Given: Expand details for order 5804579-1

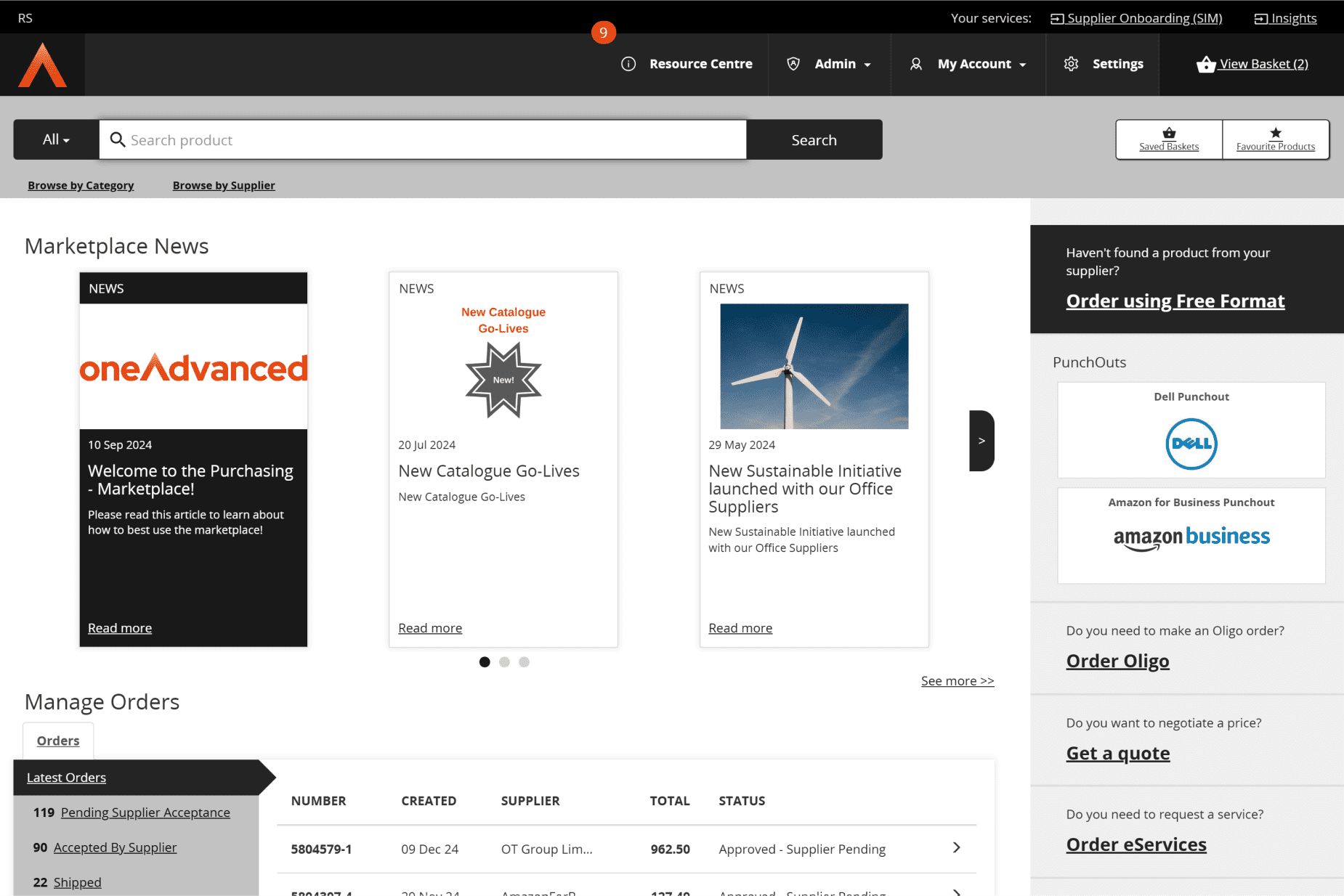Looking at the screenshot, I should 956,848.
